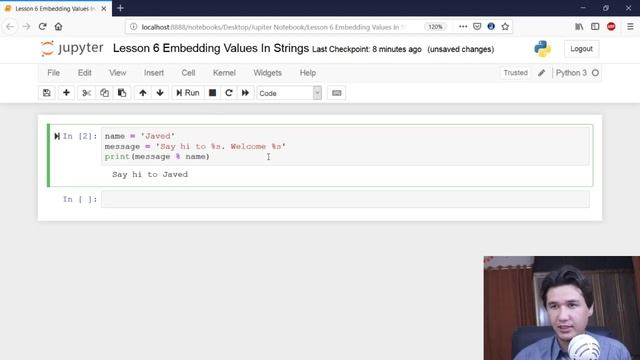Open the cell type dropdown showing Code
This screenshot has height=360, width=640.
(289, 93)
